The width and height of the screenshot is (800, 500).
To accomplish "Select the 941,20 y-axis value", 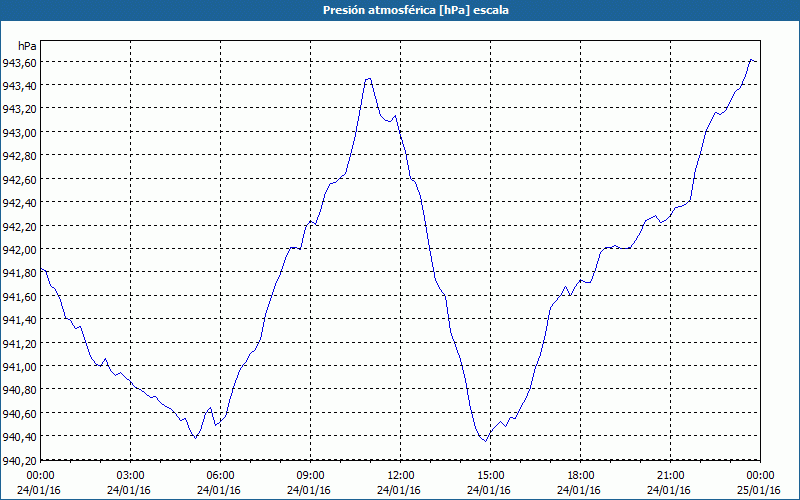I will pos(19,343).
